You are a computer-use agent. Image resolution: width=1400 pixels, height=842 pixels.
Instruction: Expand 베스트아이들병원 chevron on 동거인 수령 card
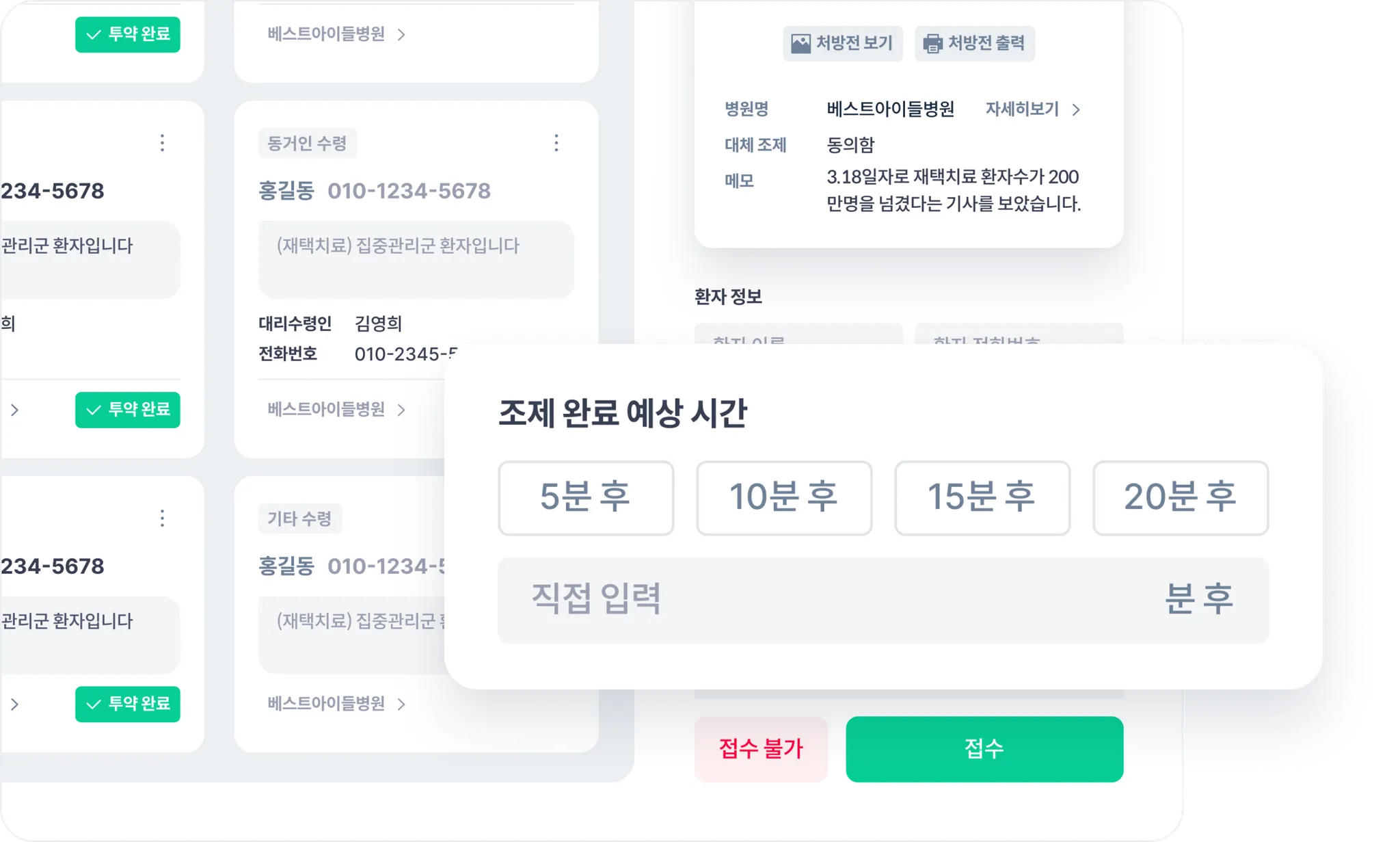click(401, 410)
